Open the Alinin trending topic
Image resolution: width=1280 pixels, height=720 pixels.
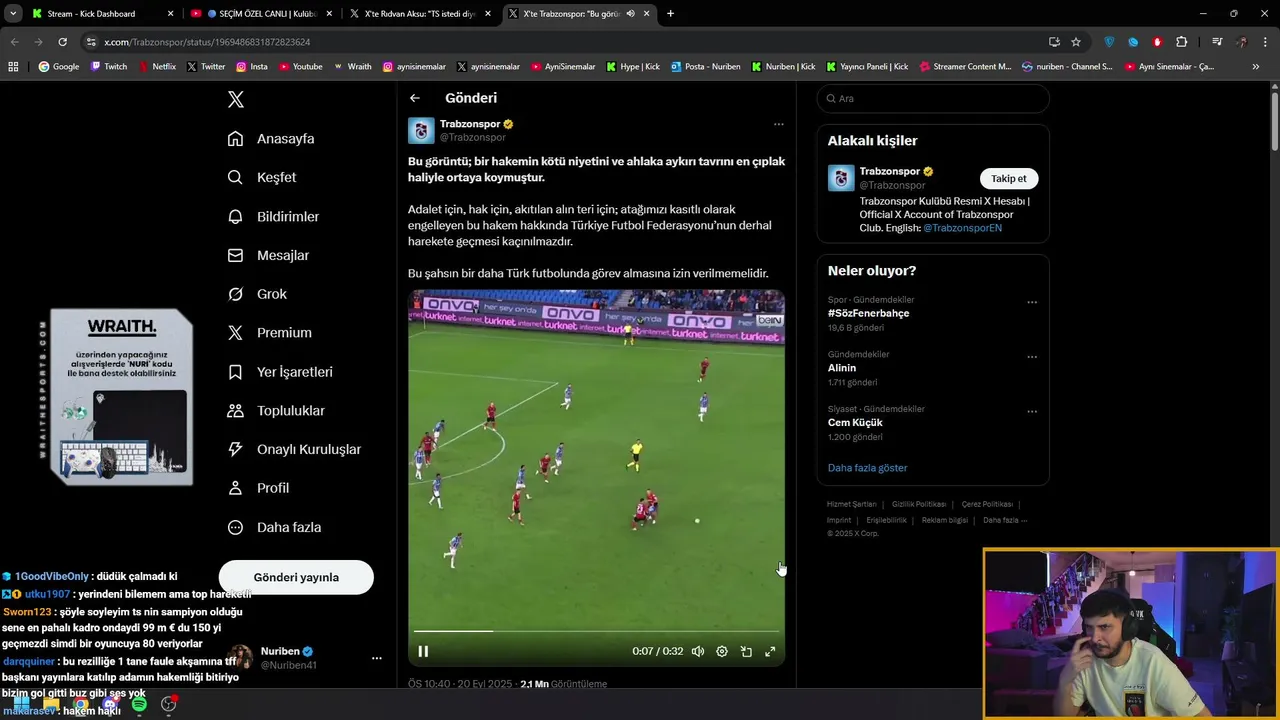[x=842, y=368]
